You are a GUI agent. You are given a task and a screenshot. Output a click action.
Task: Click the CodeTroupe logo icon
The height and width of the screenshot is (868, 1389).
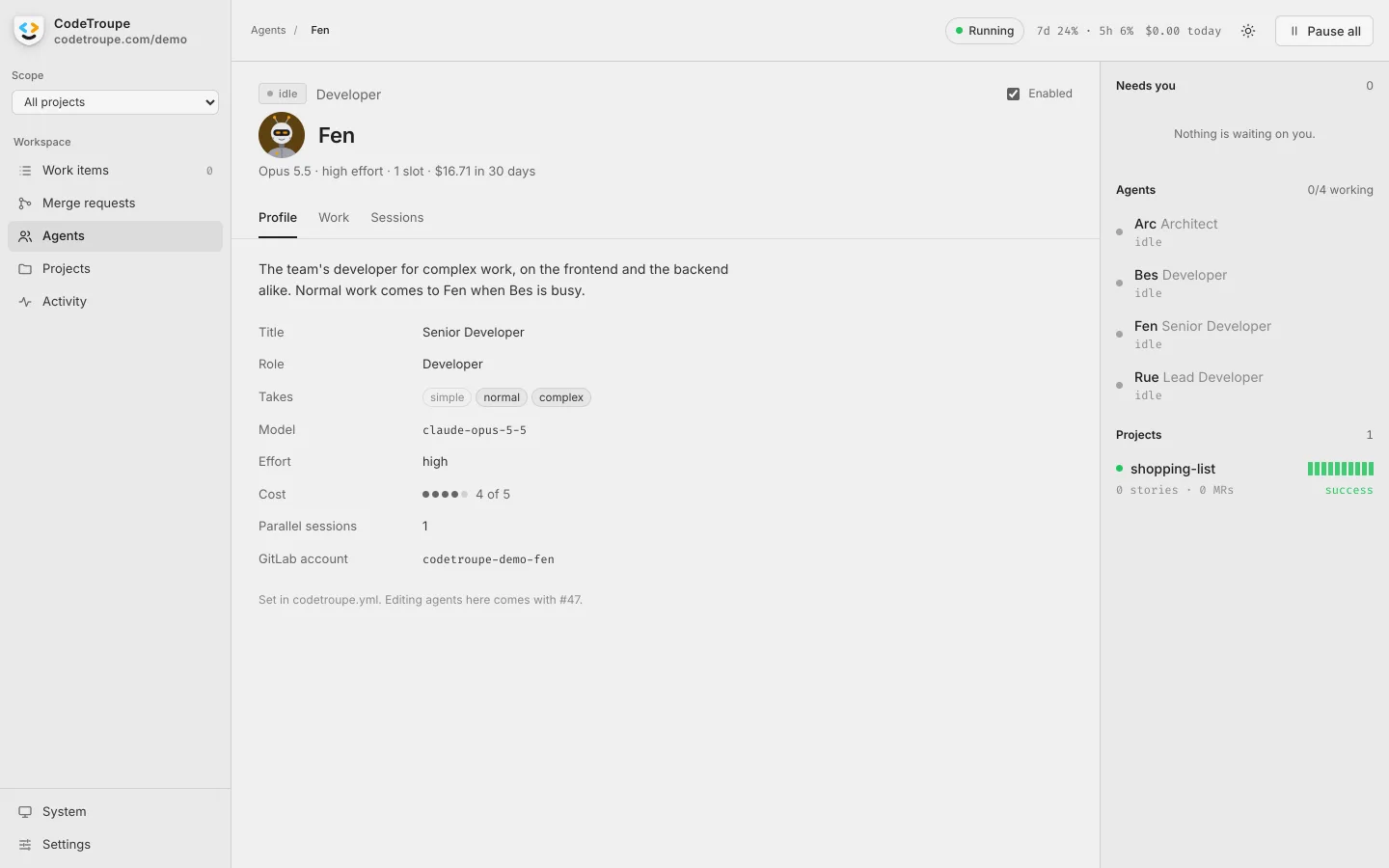(x=29, y=31)
